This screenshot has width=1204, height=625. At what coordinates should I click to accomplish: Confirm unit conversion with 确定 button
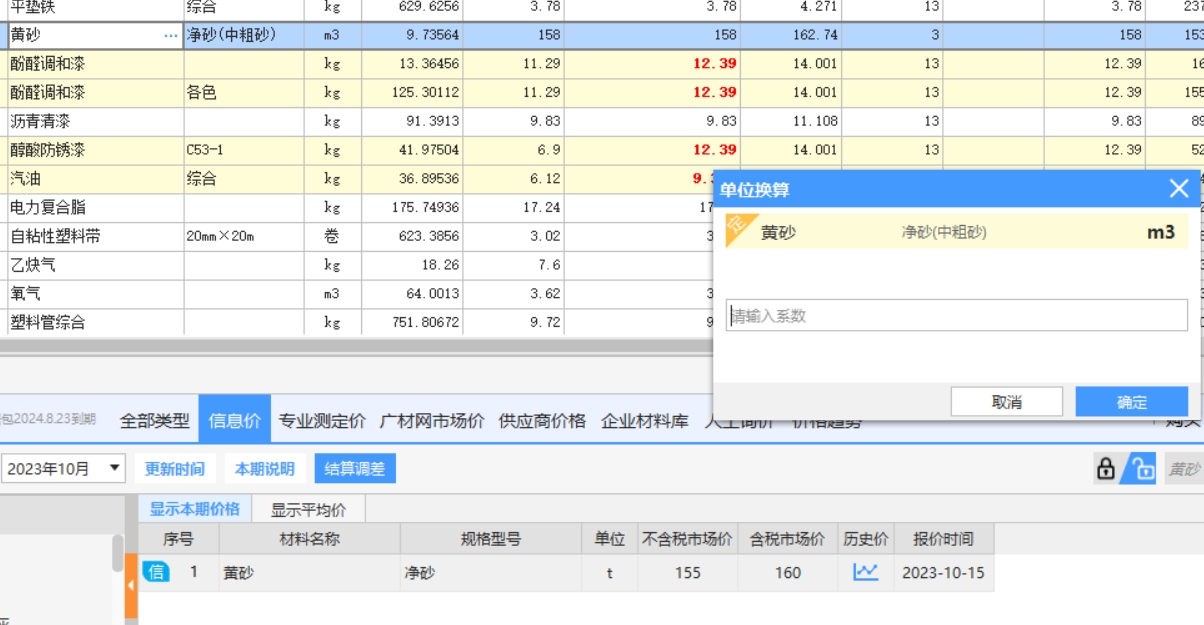(1132, 402)
